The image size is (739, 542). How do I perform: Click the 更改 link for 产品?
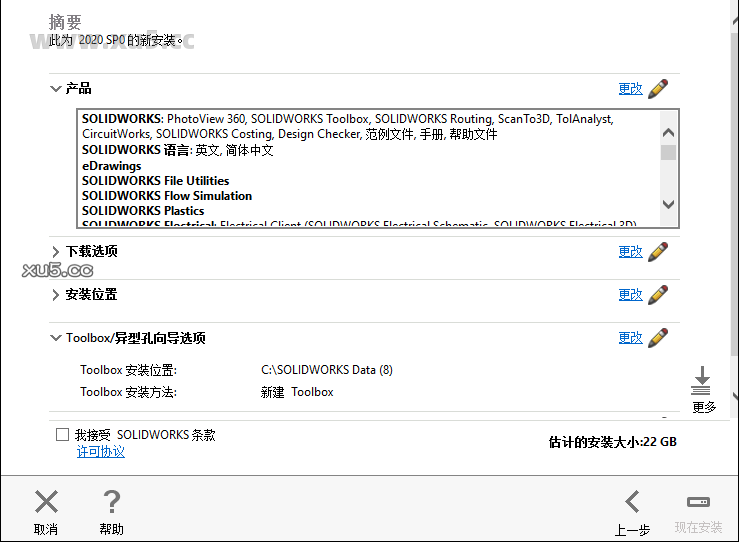coord(630,89)
